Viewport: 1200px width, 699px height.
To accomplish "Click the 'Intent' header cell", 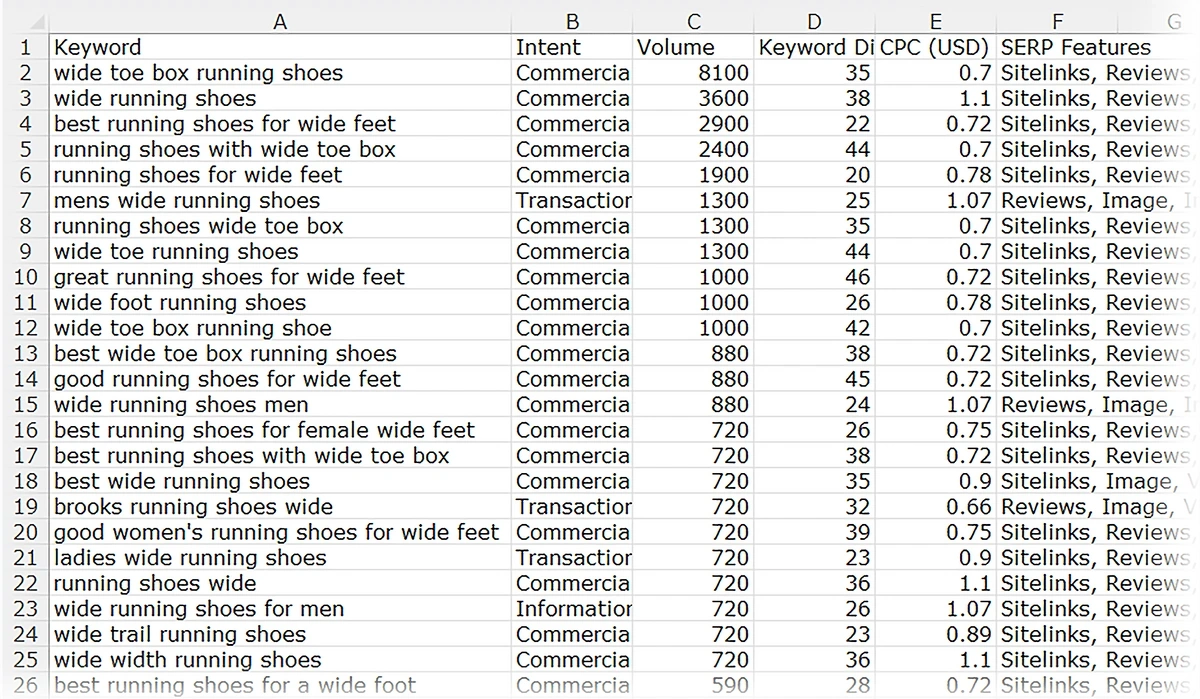I will pos(572,47).
